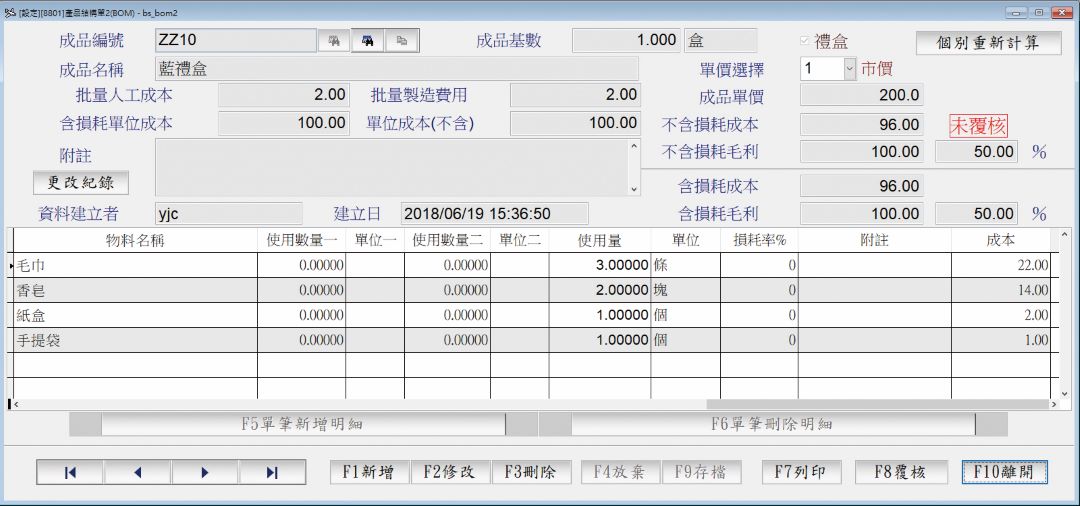Screen dimensions: 1080x506
Task: Click the 資料建立者 field yjc
Action: click(229, 213)
